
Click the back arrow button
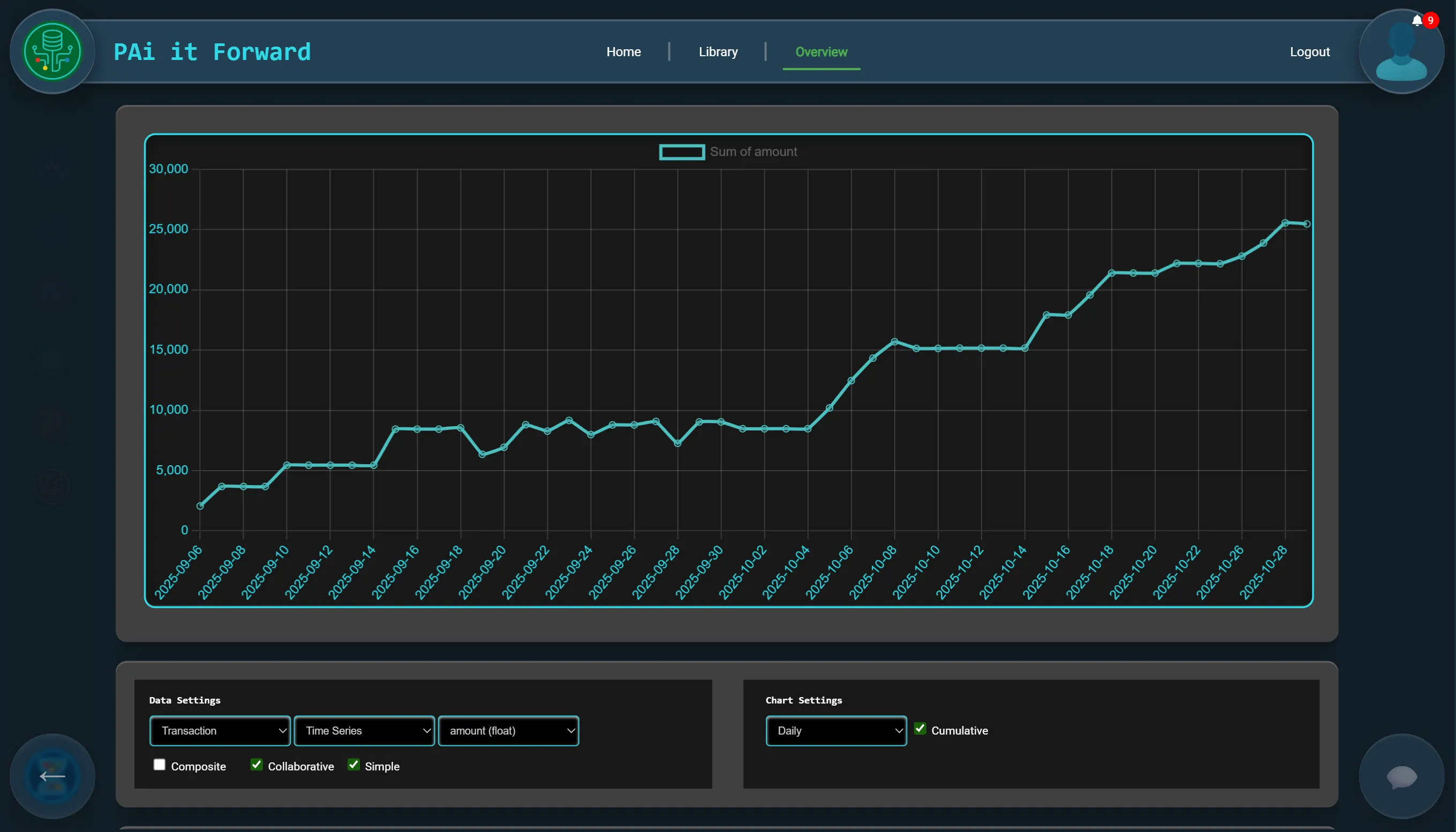click(x=52, y=775)
